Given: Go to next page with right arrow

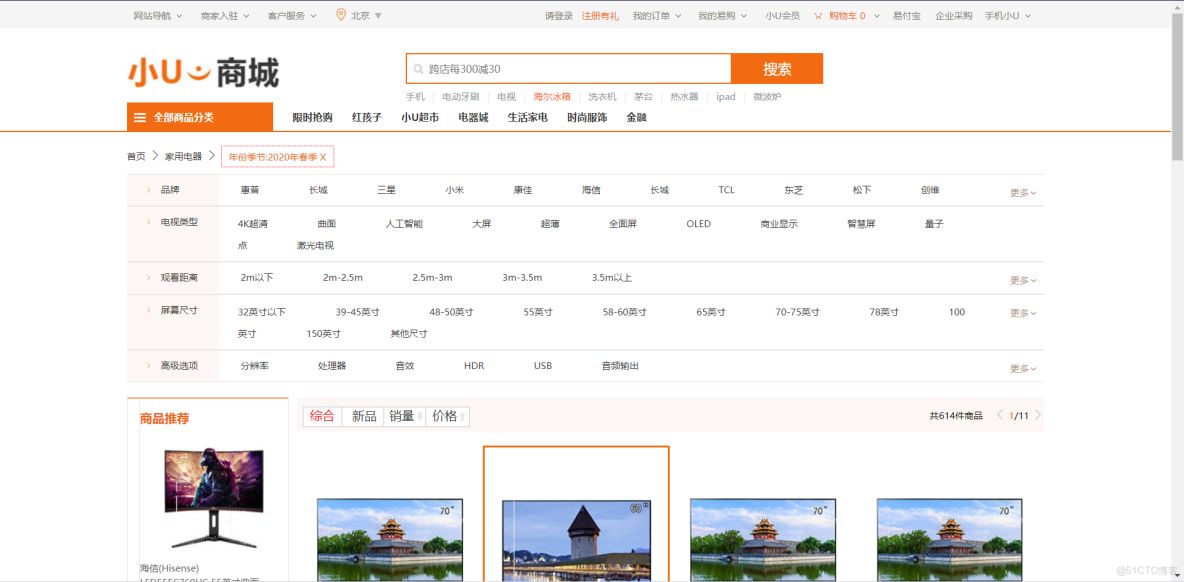Looking at the screenshot, I should pyautogui.click(x=1037, y=413).
